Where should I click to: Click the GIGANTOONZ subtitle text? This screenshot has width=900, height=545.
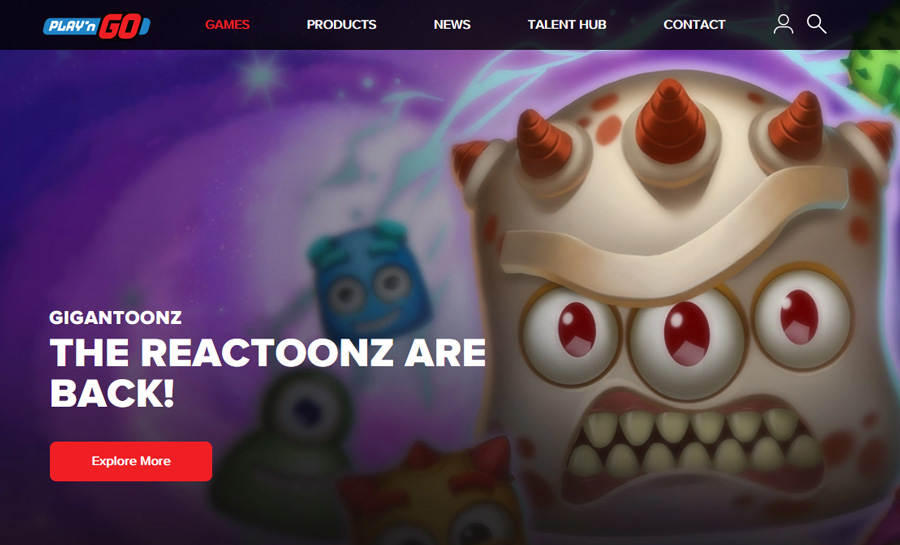[115, 317]
